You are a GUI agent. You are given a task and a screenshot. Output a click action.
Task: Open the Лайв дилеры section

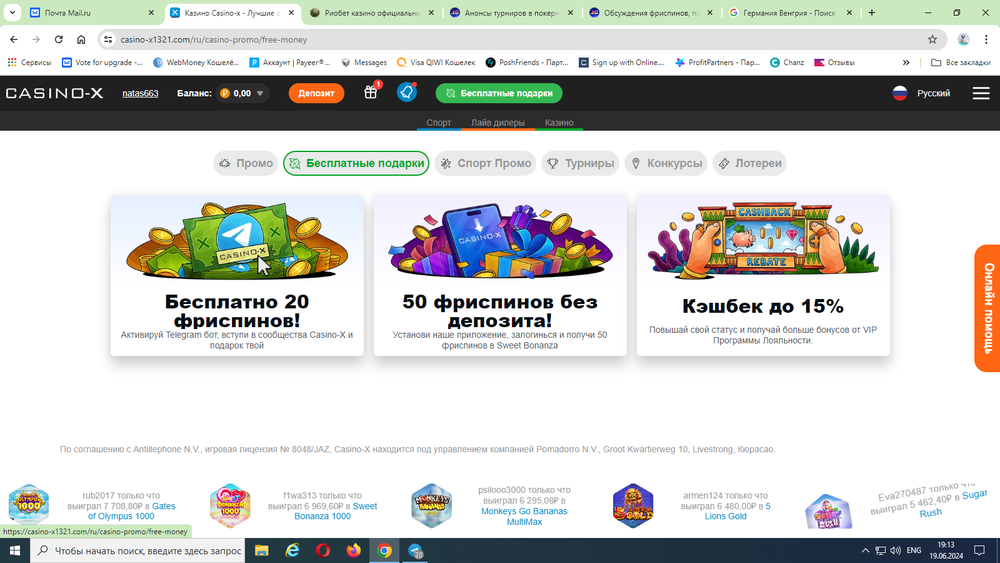pos(497,122)
